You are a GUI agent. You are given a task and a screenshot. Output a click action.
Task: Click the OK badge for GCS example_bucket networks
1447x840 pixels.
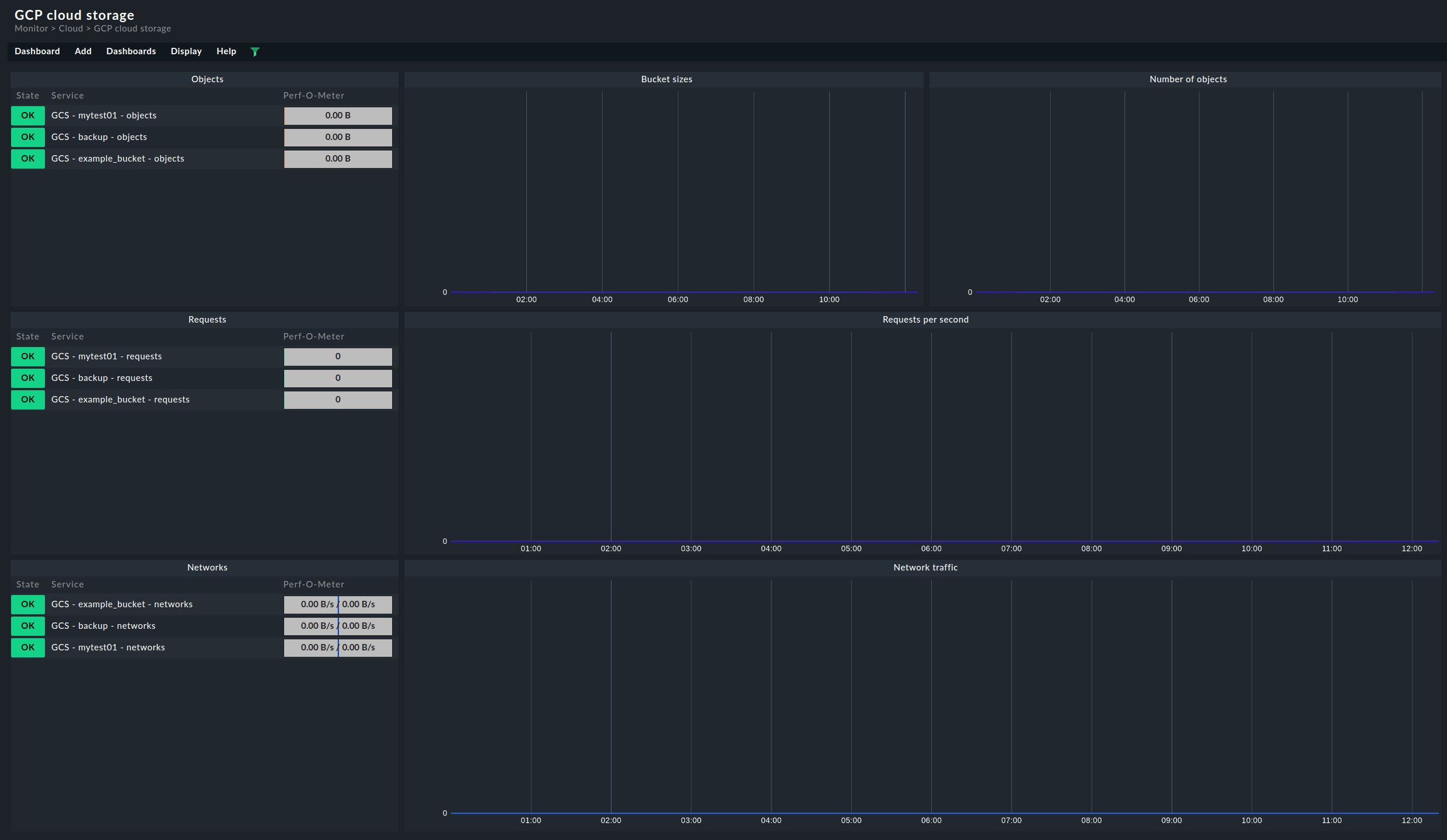pos(27,604)
